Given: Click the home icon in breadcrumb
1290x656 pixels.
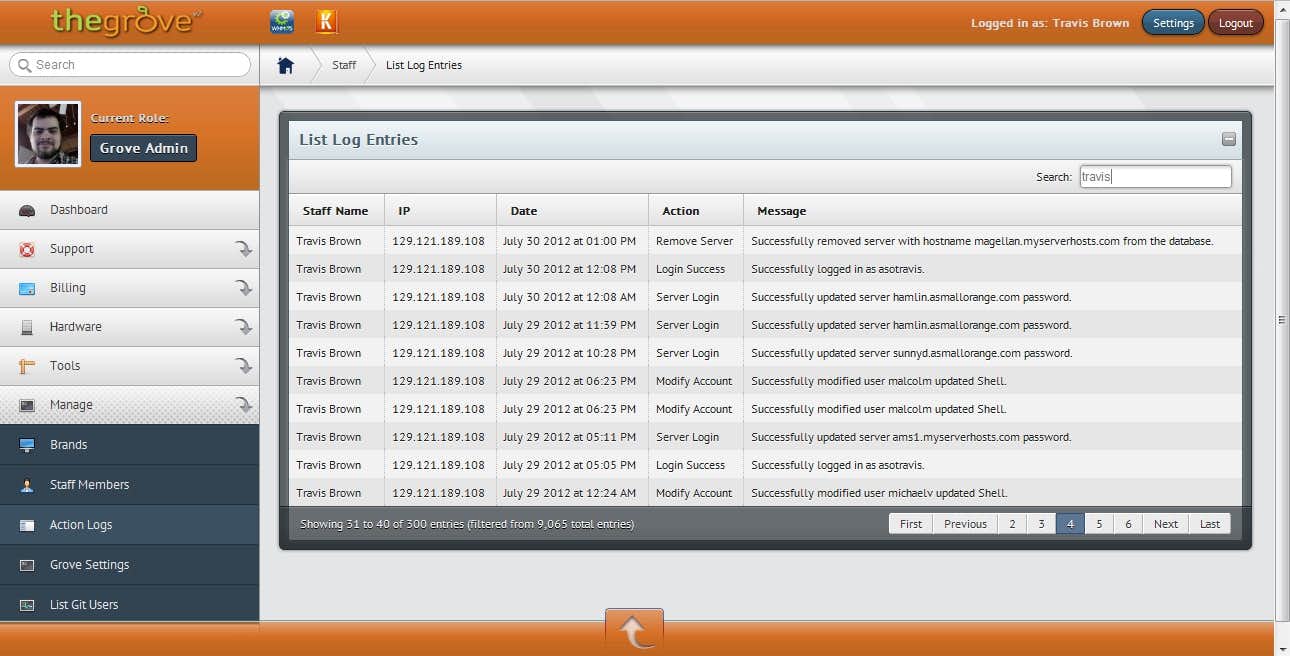Looking at the screenshot, I should pos(286,65).
